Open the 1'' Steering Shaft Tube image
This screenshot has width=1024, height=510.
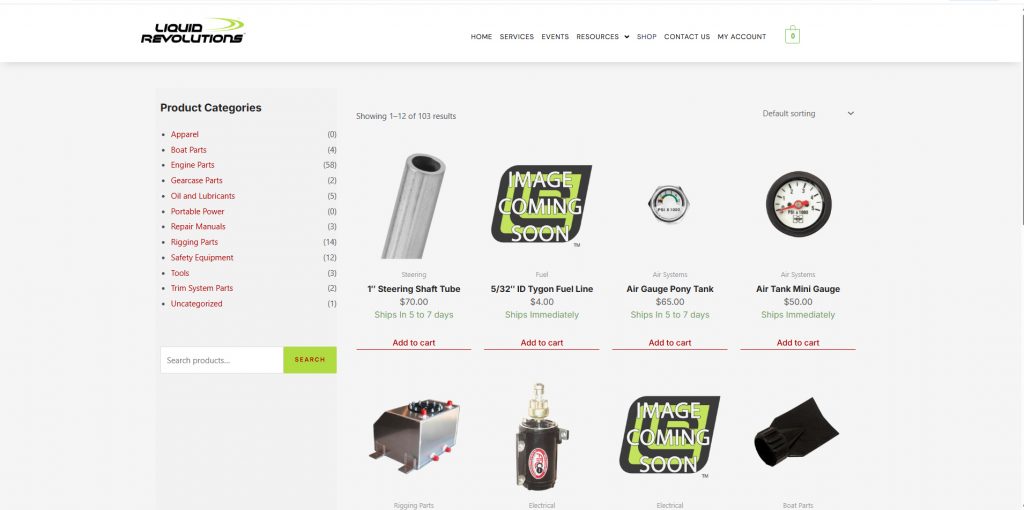click(x=413, y=206)
